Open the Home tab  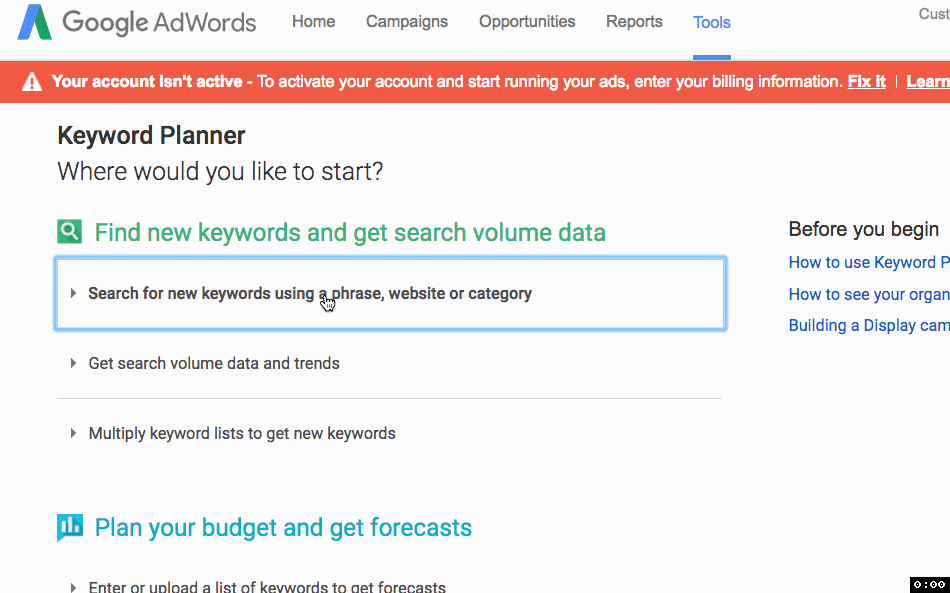(x=313, y=21)
